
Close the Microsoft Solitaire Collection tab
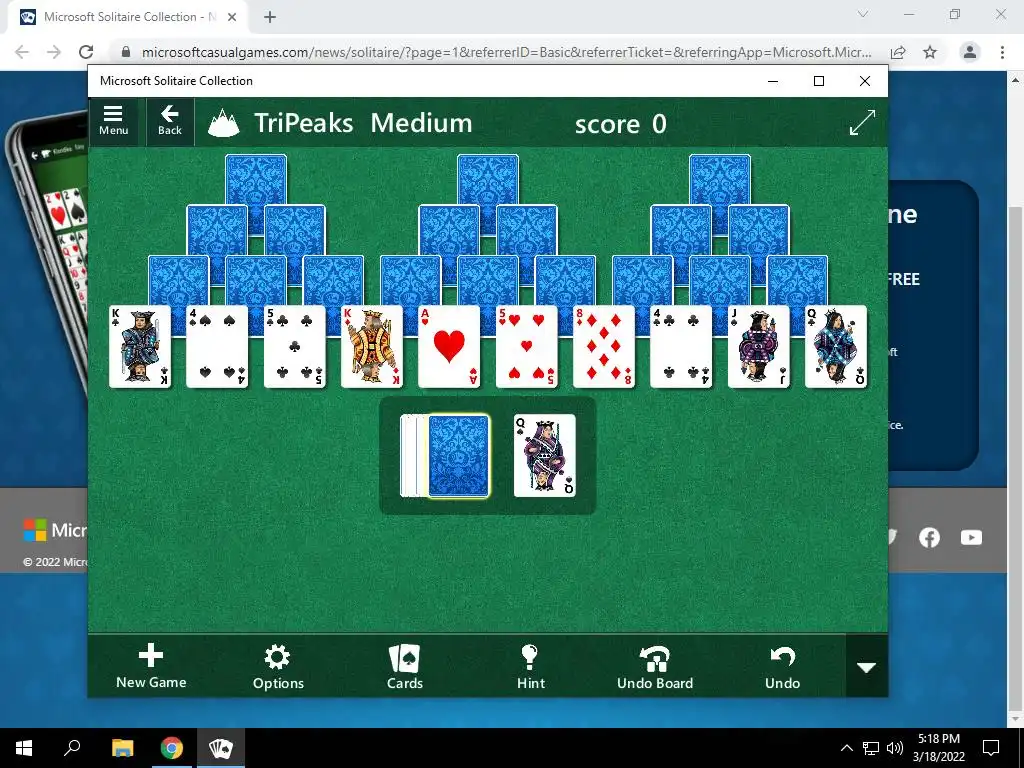click(232, 18)
